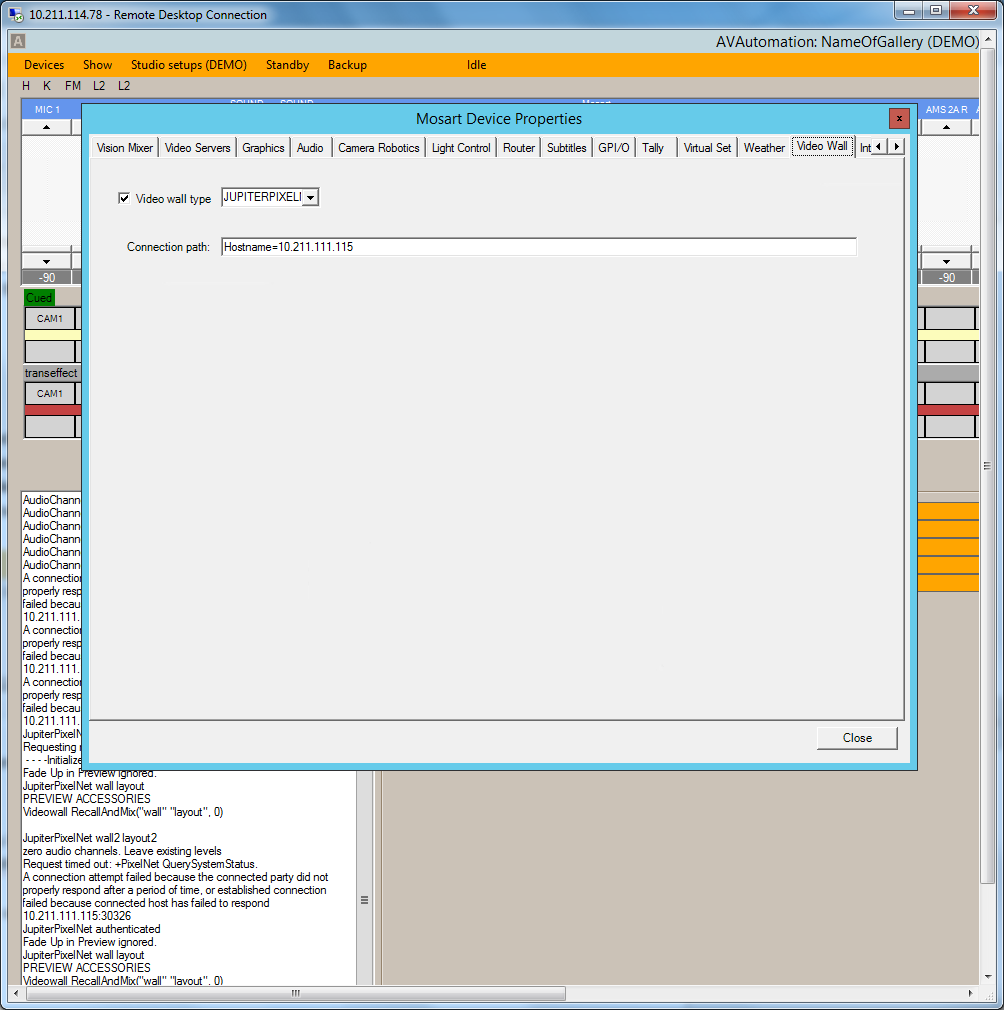This screenshot has height=1010, width=1004.
Task: Click MIC 1 fader up arrow
Action: pyautogui.click(x=47, y=128)
